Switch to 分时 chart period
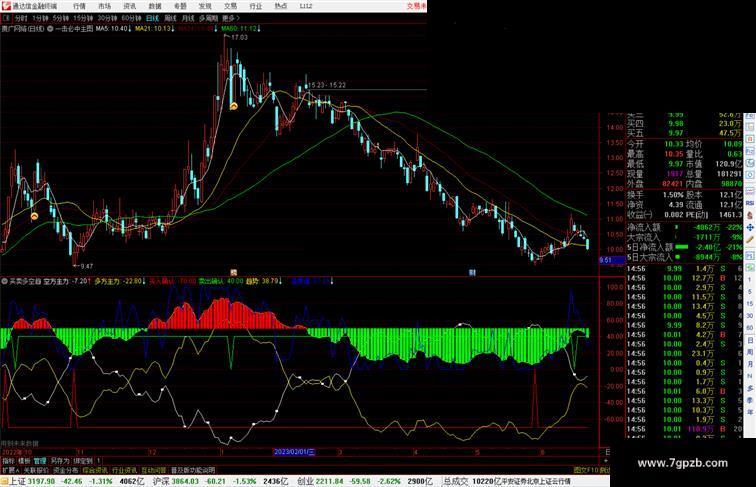The height and width of the screenshot is (487, 756). [21, 18]
